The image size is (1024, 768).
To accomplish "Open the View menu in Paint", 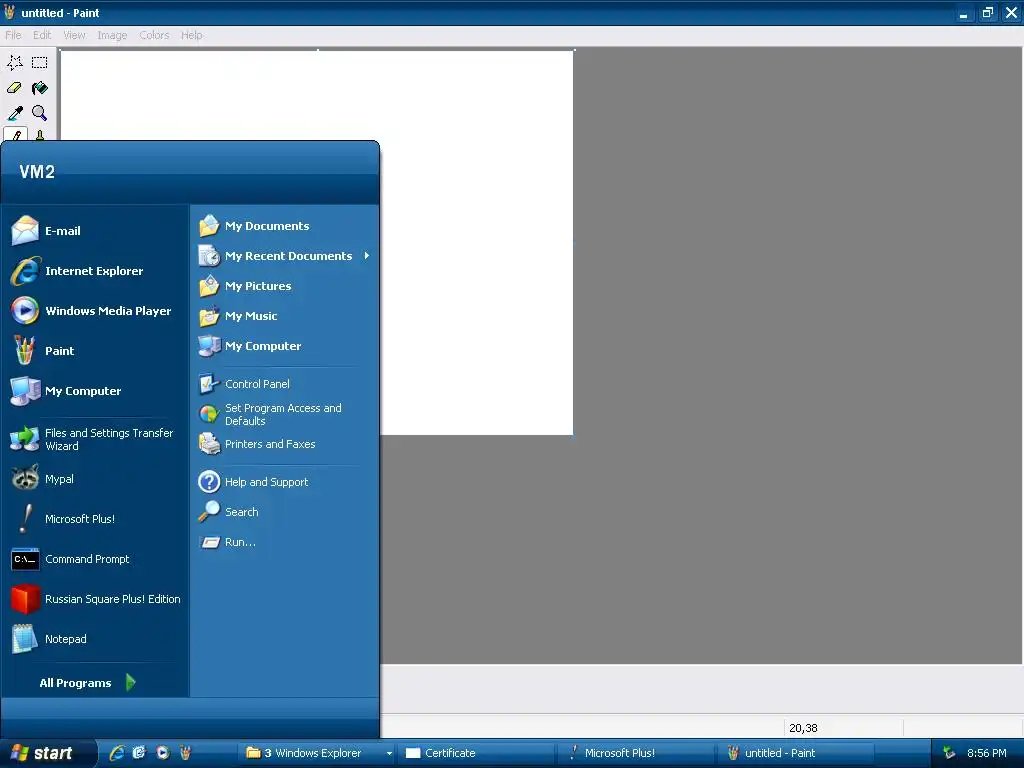I will (x=74, y=35).
